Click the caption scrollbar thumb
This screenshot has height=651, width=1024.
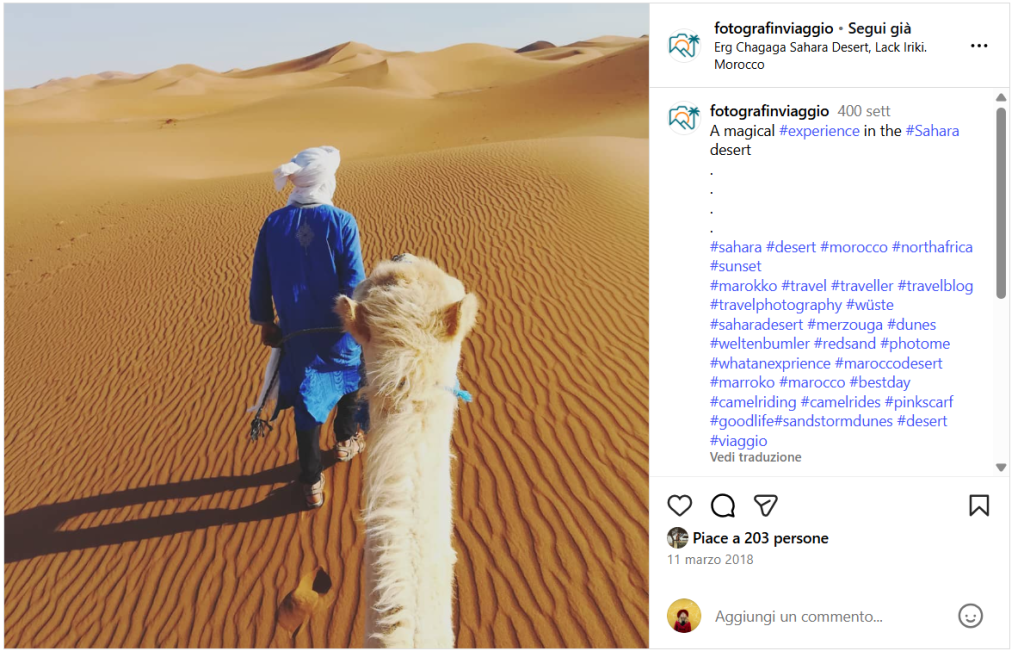click(1000, 202)
